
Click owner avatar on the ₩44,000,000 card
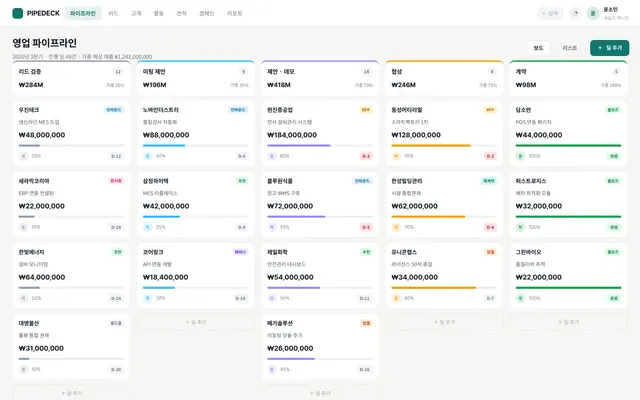point(520,156)
